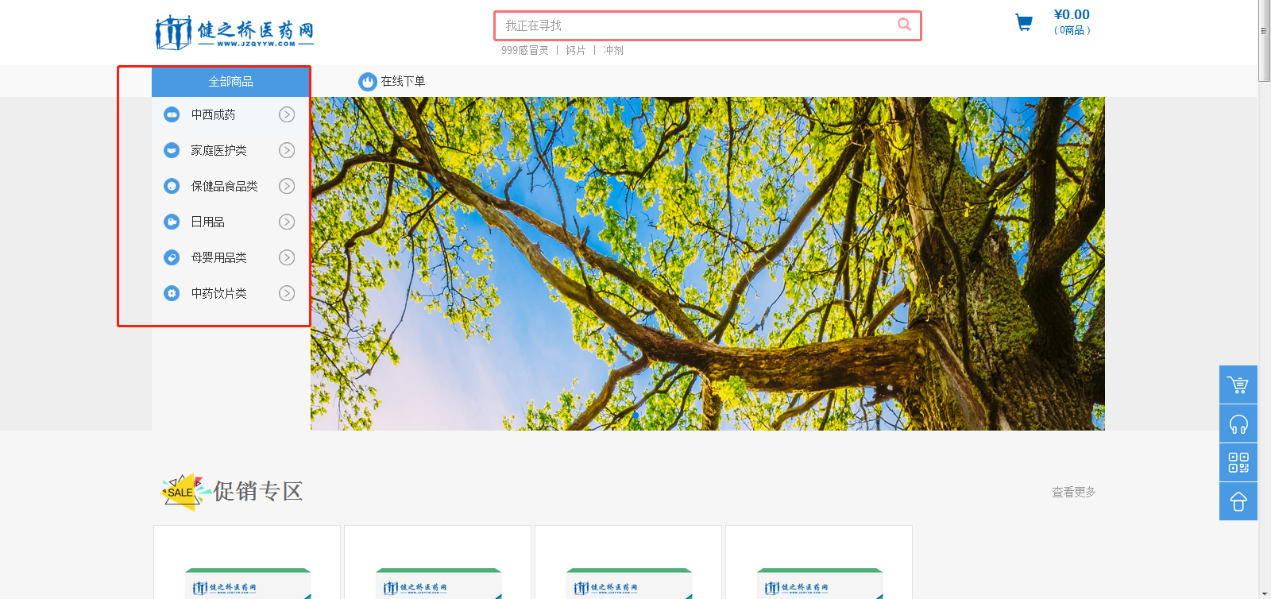Select the 保健品食品类 category label
Screen dimensions: 1271x599
[225, 186]
